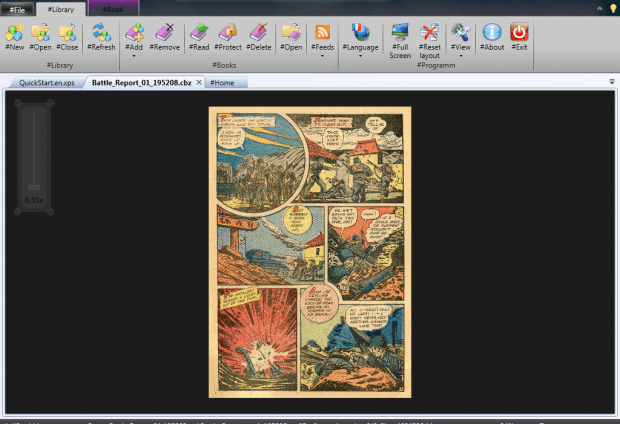
Task: Expand the #Language dropdown arrow
Action: click(x=360, y=56)
